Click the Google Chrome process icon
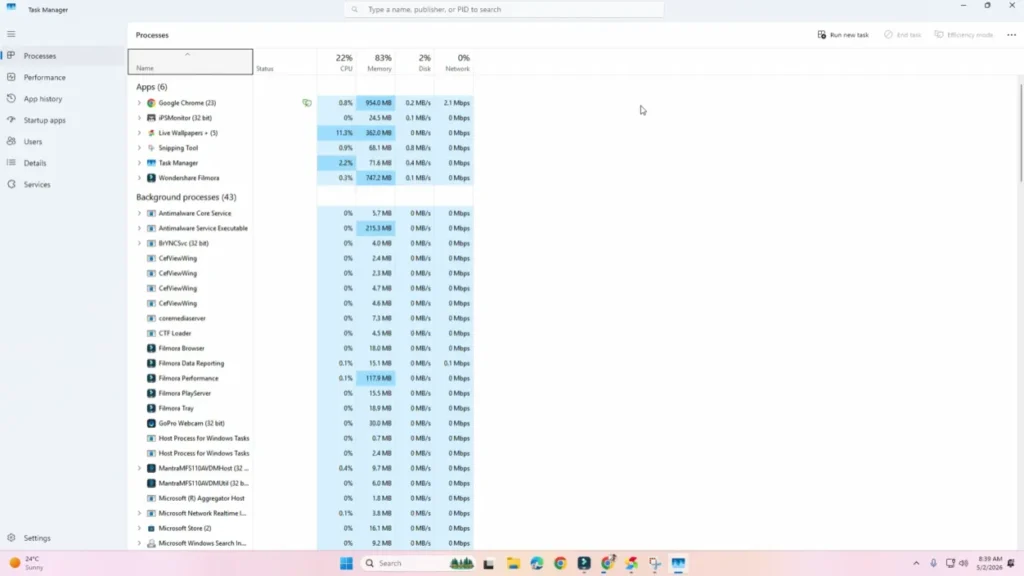 [x=151, y=103]
